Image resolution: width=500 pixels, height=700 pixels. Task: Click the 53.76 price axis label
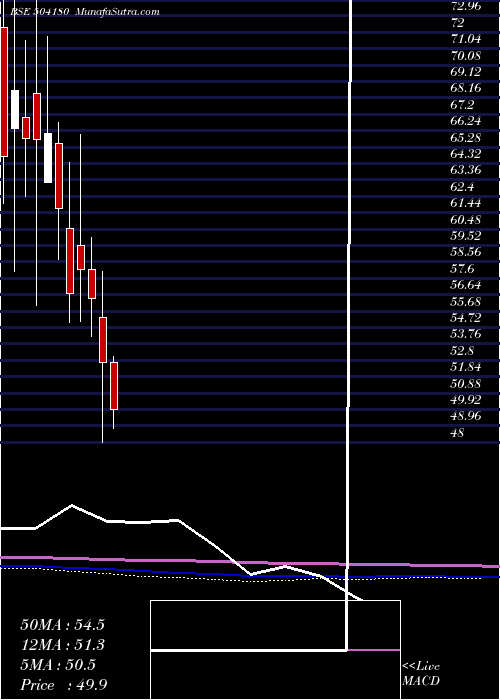click(466, 335)
